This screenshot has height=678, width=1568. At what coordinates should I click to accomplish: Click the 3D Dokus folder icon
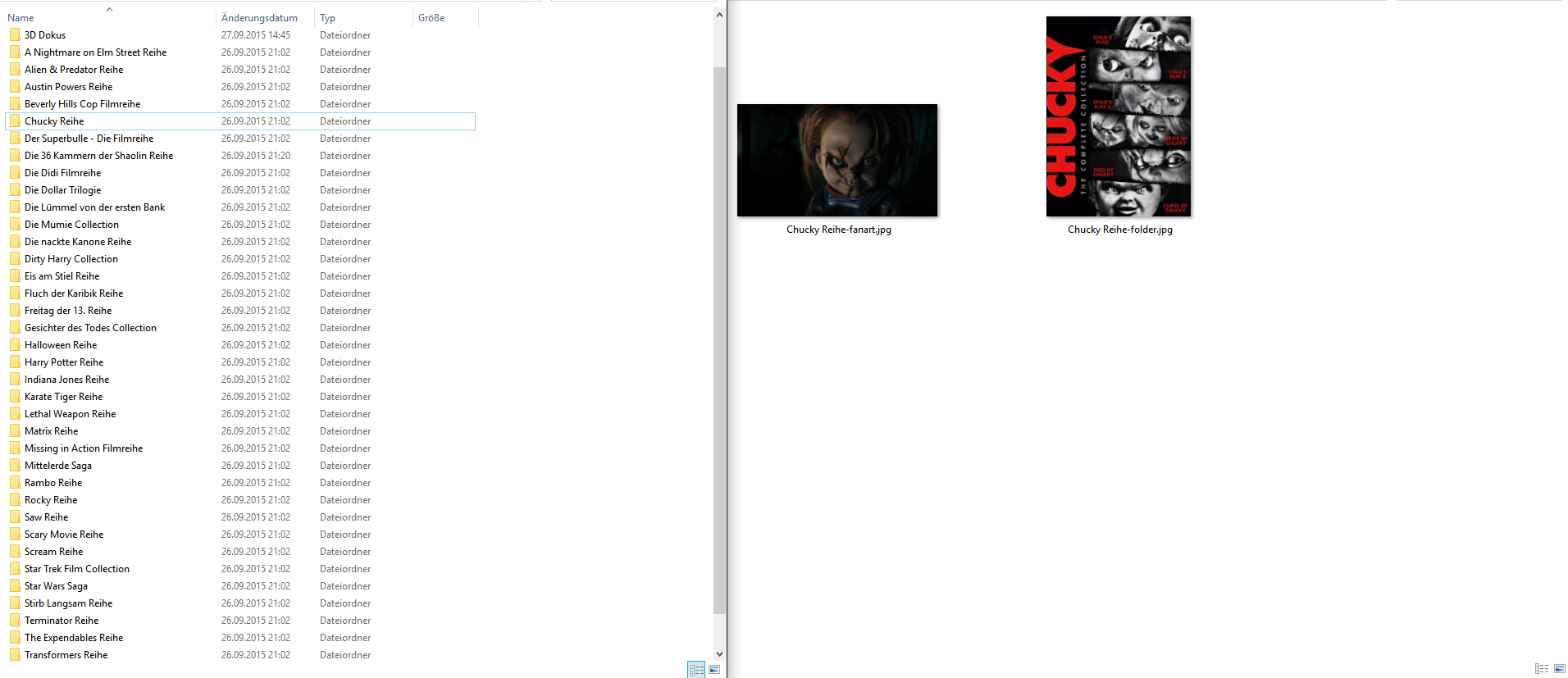point(15,35)
